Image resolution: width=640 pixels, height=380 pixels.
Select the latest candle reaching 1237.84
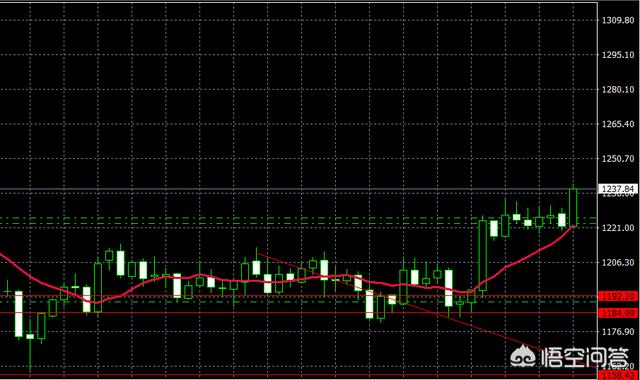[573, 207]
